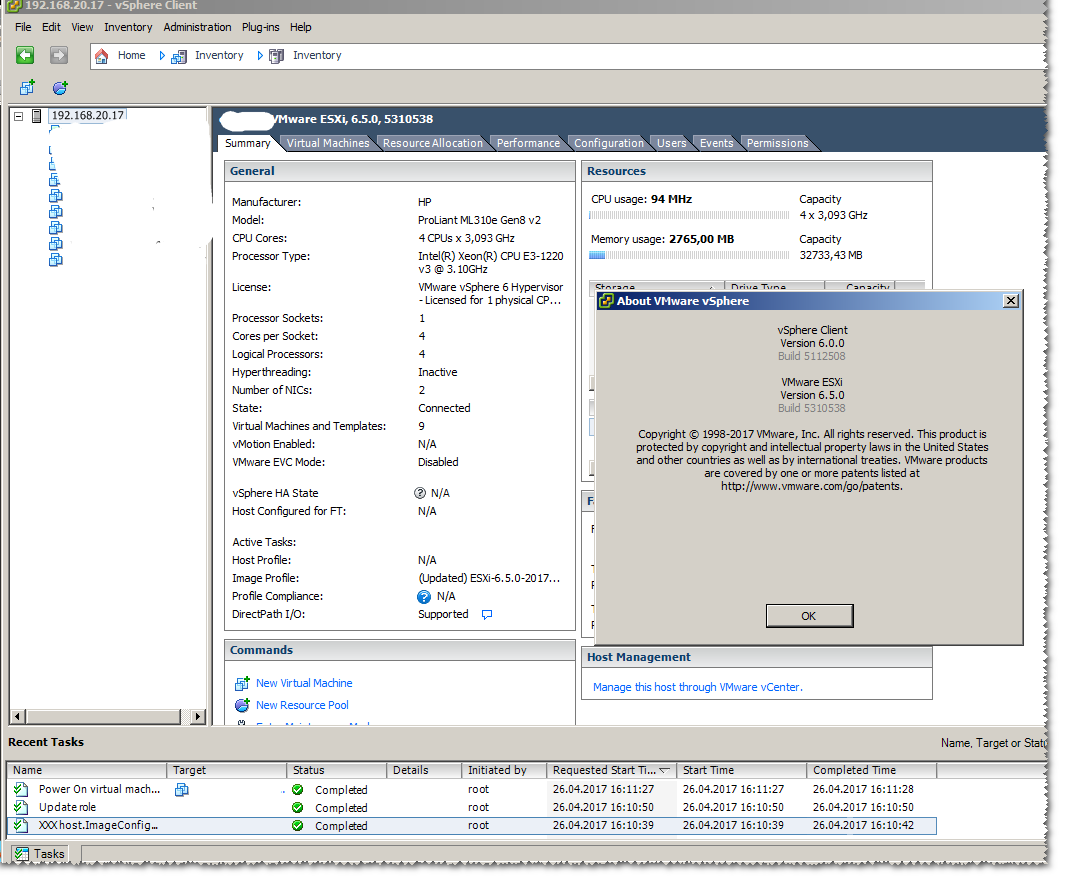
Task: Click the Initiated by column header
Action: pyautogui.click(x=504, y=771)
